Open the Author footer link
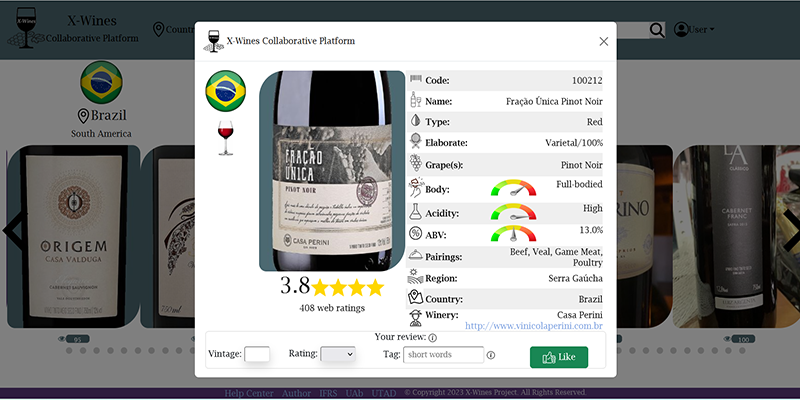Image resolution: width=800 pixels, height=400 pixels. [296, 393]
